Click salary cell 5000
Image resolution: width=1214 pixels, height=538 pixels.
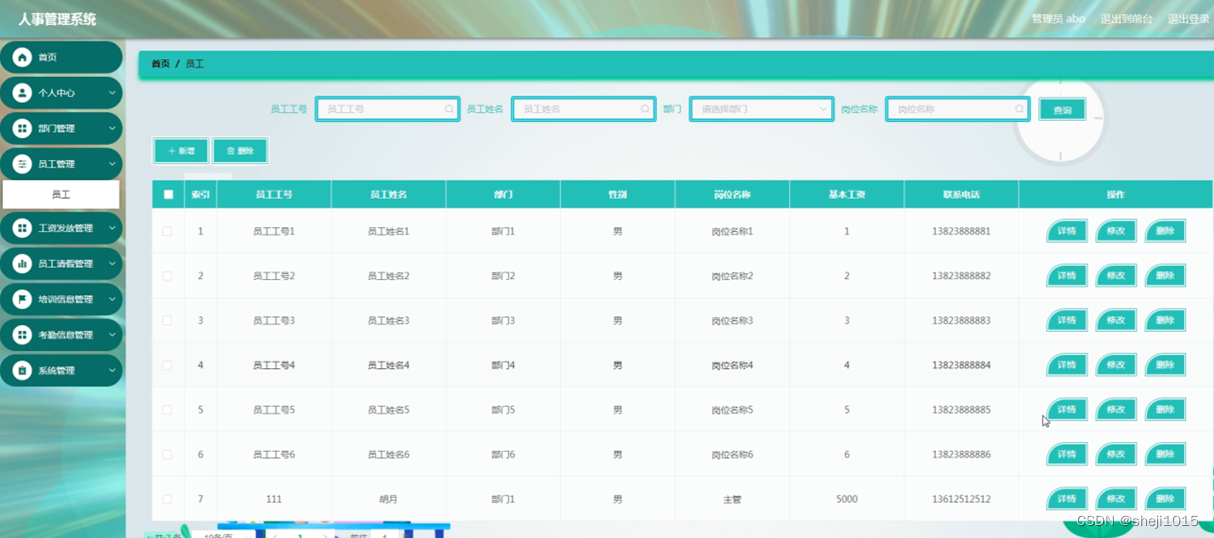point(847,499)
